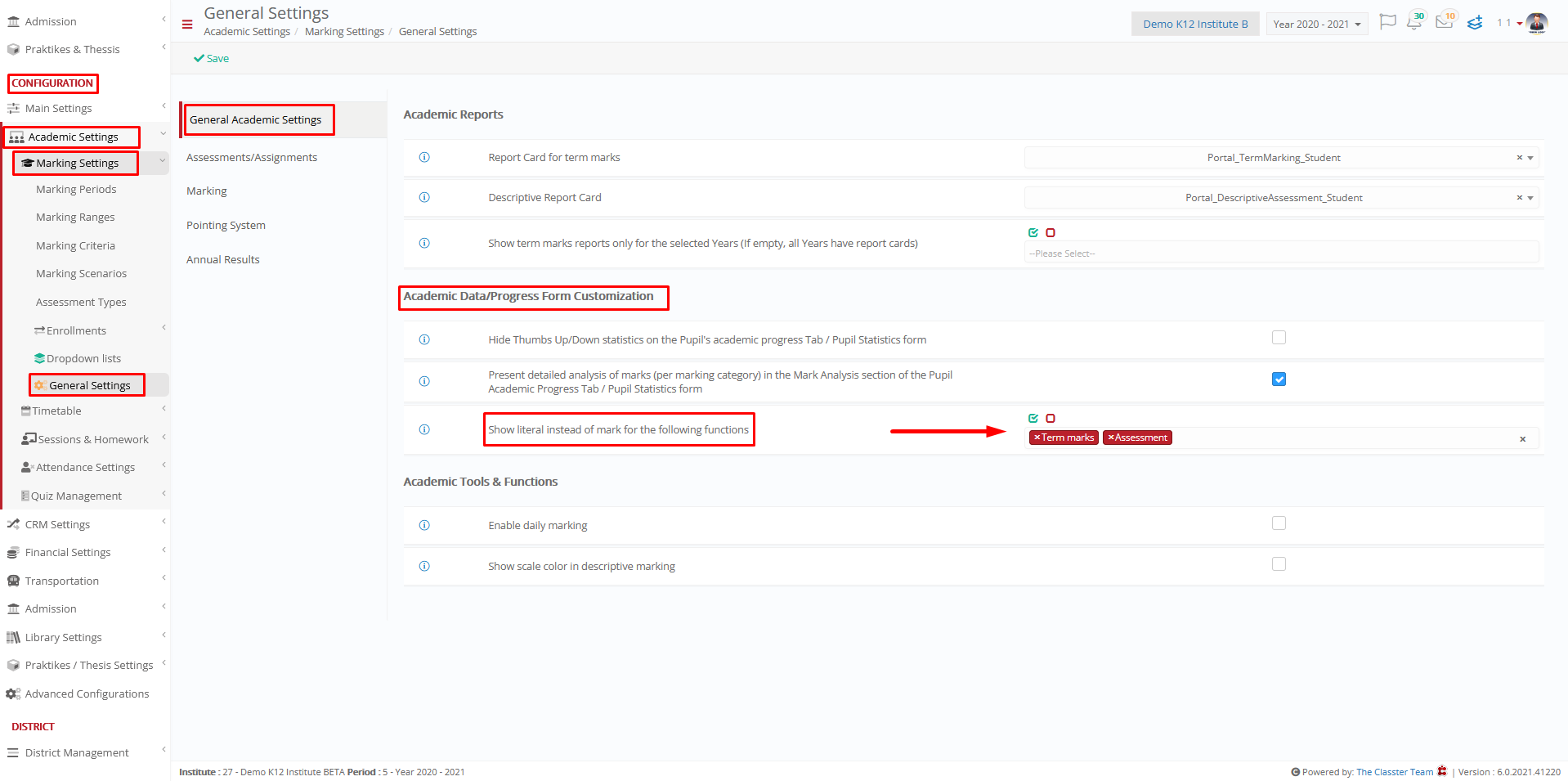Enable Hide Thumbs Up/Down statistics checkbox
The image size is (1568, 781).
pos(1279,338)
